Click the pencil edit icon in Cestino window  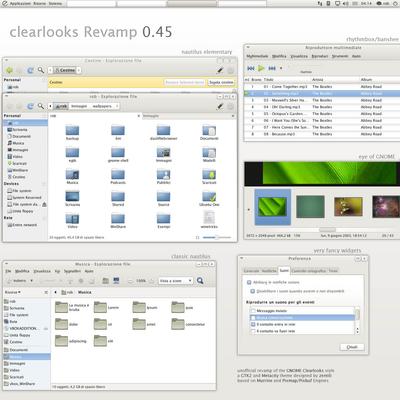pos(220,70)
